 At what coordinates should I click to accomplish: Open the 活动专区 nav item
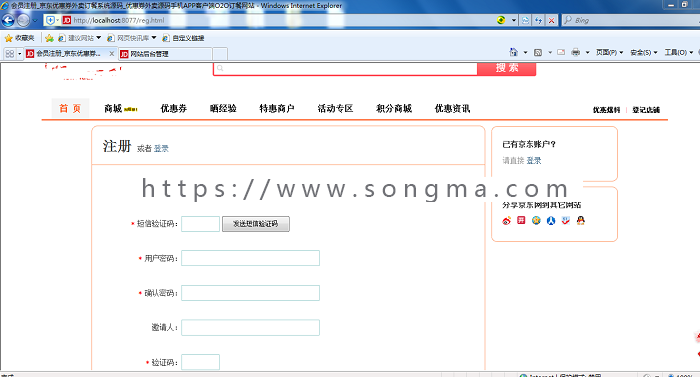[335, 108]
